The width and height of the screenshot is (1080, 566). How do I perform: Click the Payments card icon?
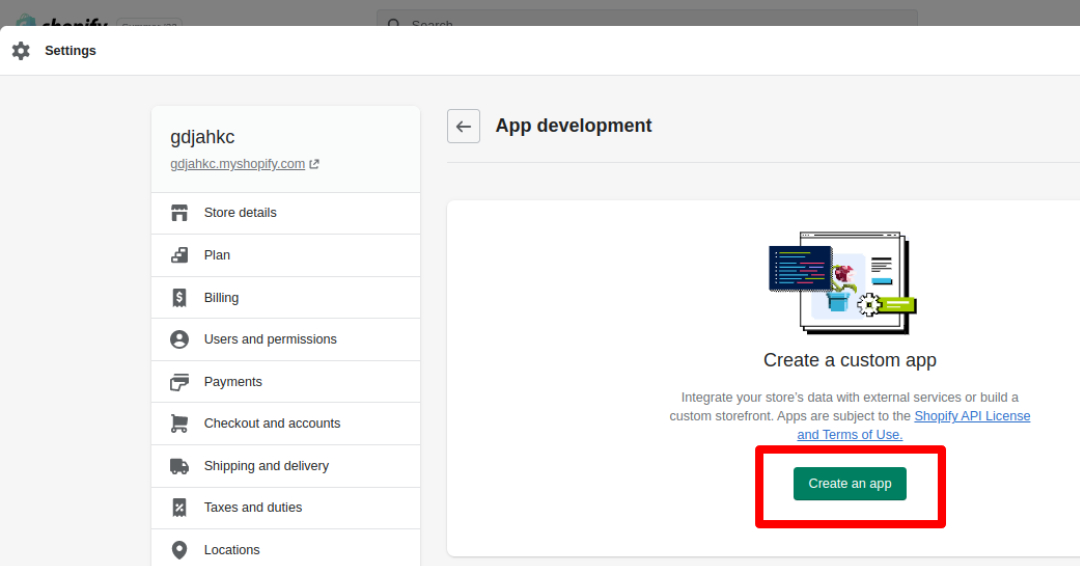coord(179,382)
